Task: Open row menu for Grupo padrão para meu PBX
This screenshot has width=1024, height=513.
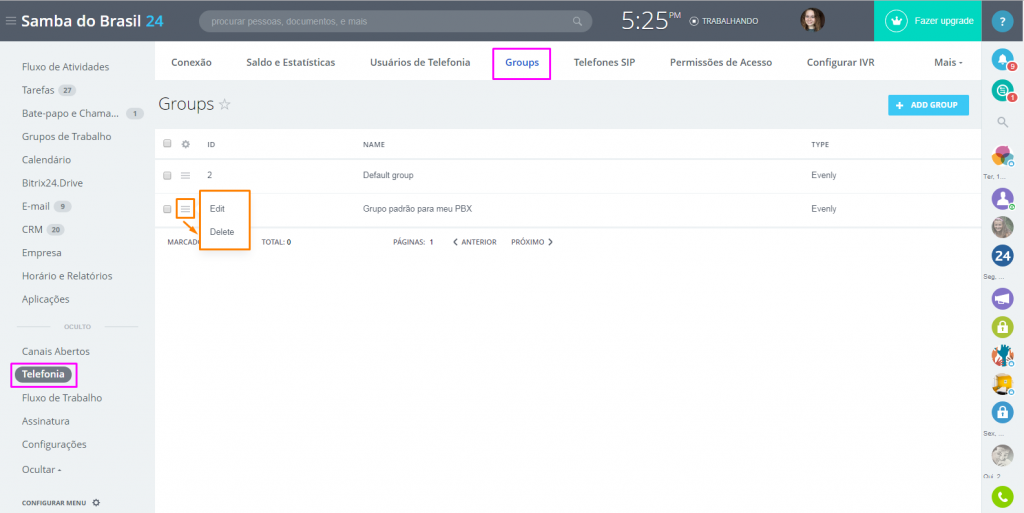Action: (x=185, y=209)
